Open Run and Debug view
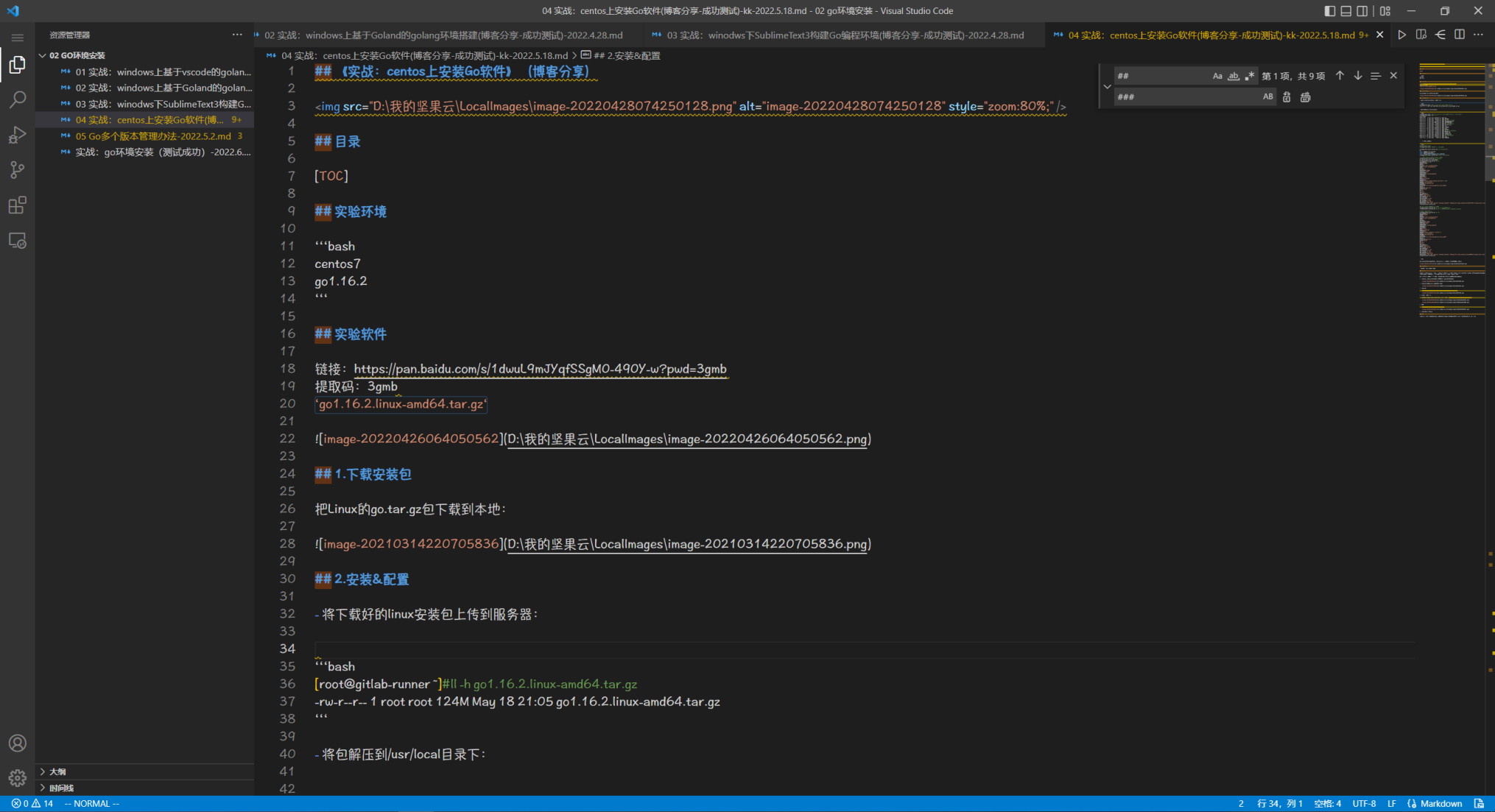The height and width of the screenshot is (812, 1495). click(x=18, y=135)
